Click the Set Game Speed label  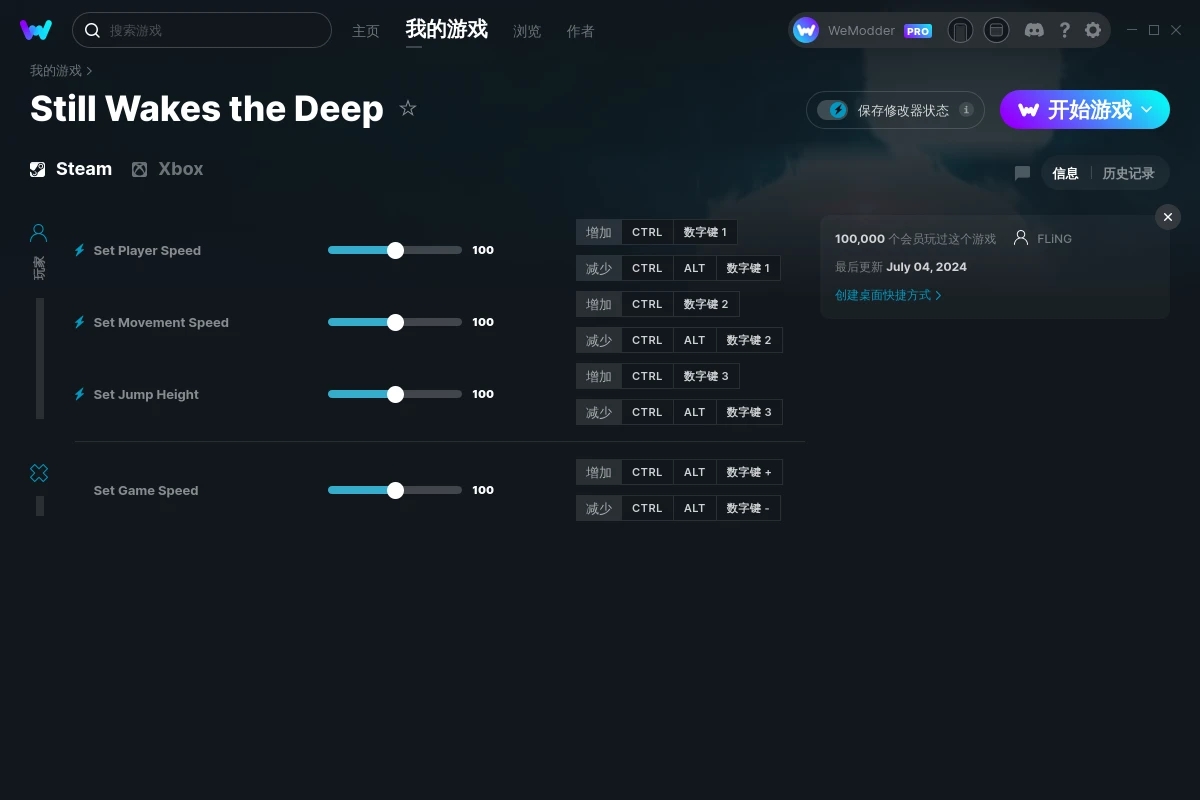(146, 490)
